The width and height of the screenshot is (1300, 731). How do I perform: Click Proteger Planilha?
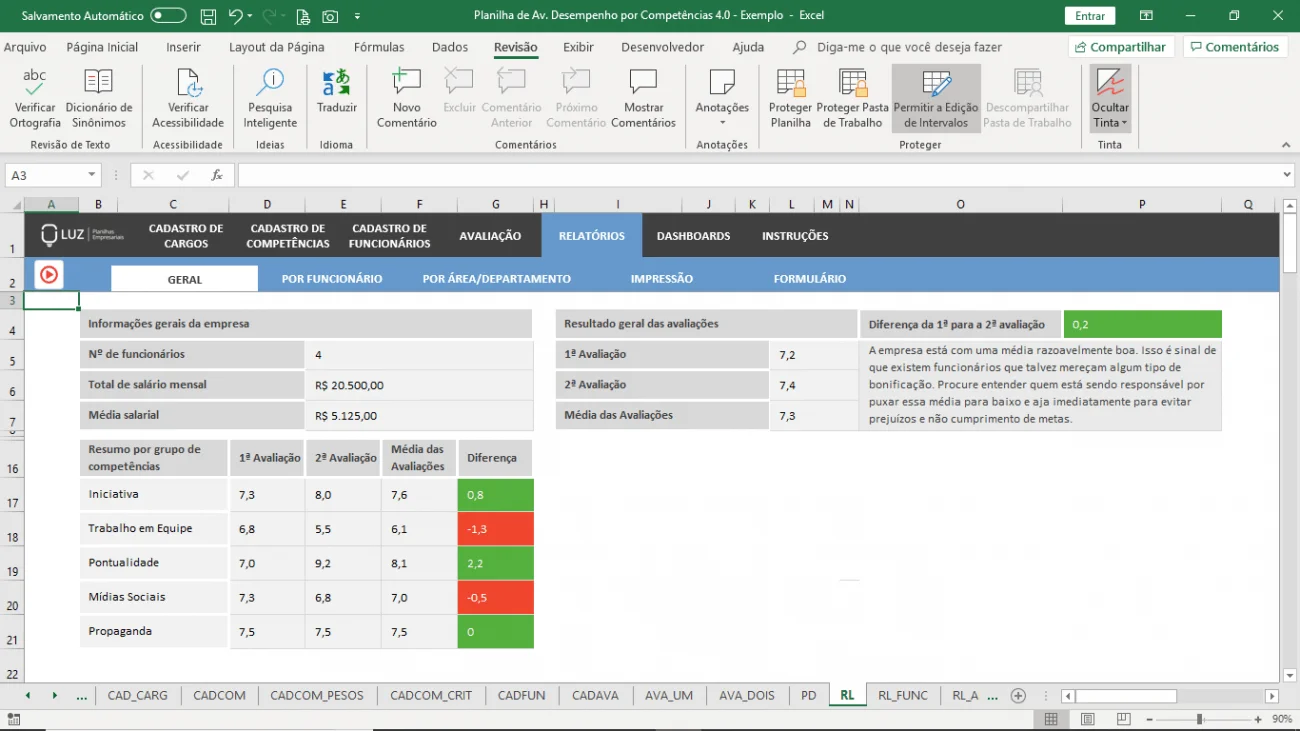click(791, 99)
